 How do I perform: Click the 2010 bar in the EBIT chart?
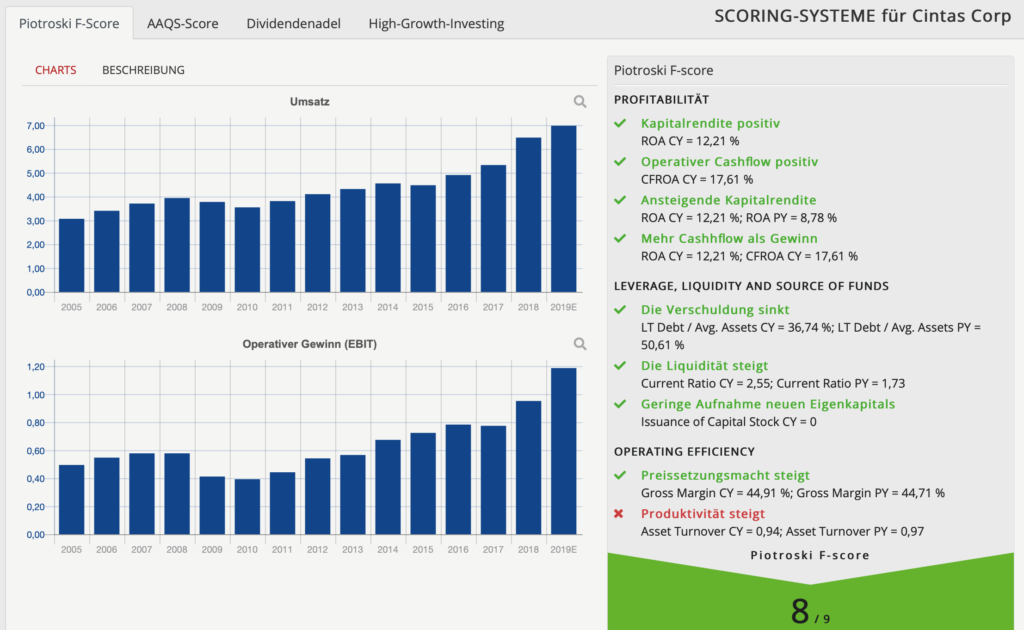[x=248, y=507]
